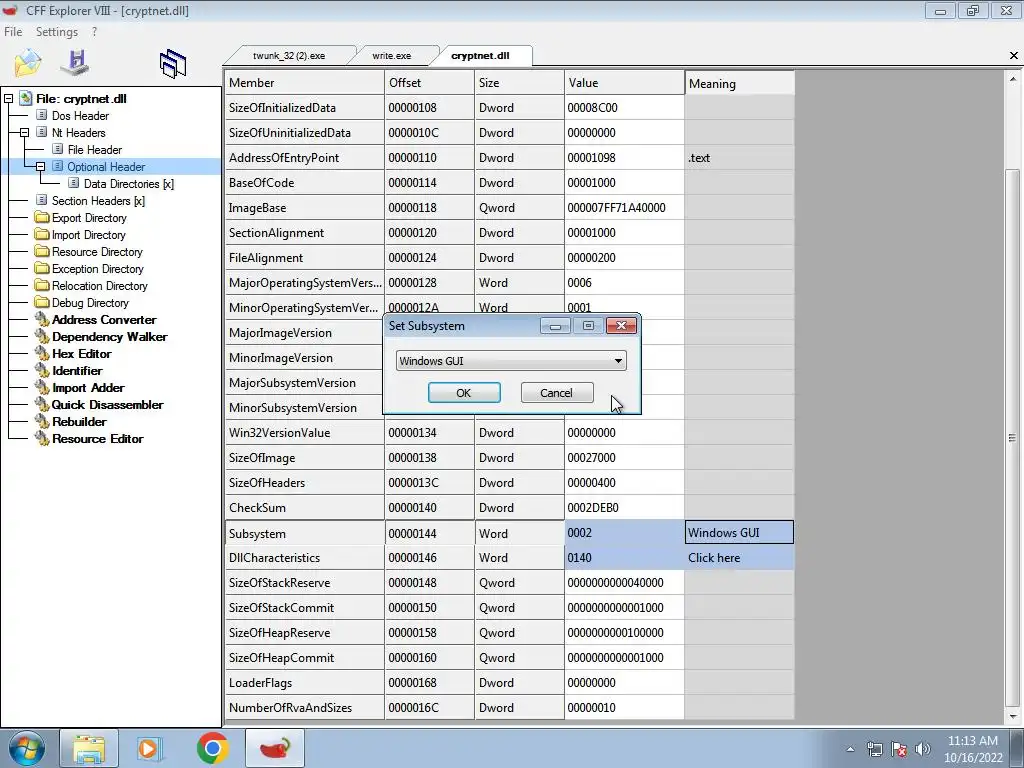Open the Import Directory folder
The image size is (1024, 768).
88,234
